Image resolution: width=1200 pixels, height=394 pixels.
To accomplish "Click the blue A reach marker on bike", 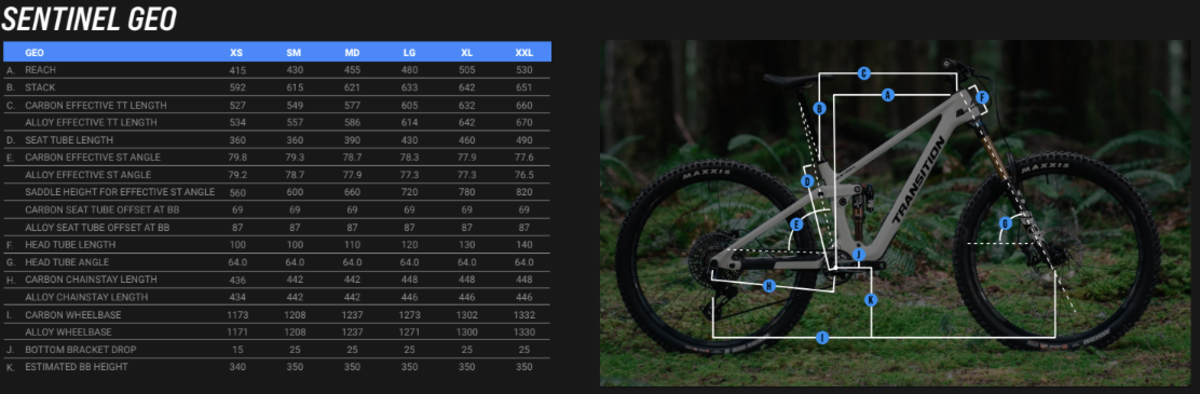I will tap(887, 95).
